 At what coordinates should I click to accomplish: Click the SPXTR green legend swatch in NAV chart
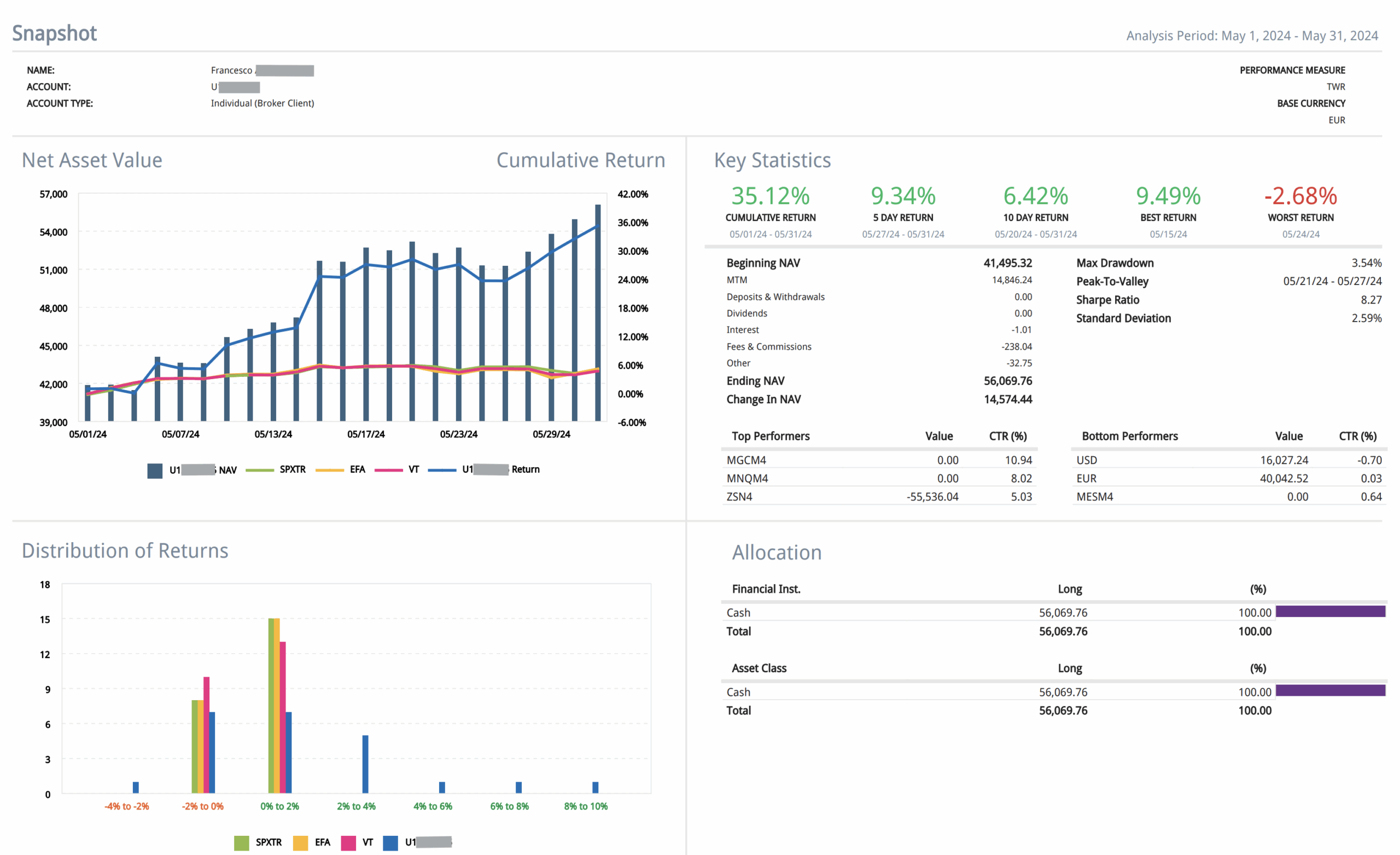[260, 470]
